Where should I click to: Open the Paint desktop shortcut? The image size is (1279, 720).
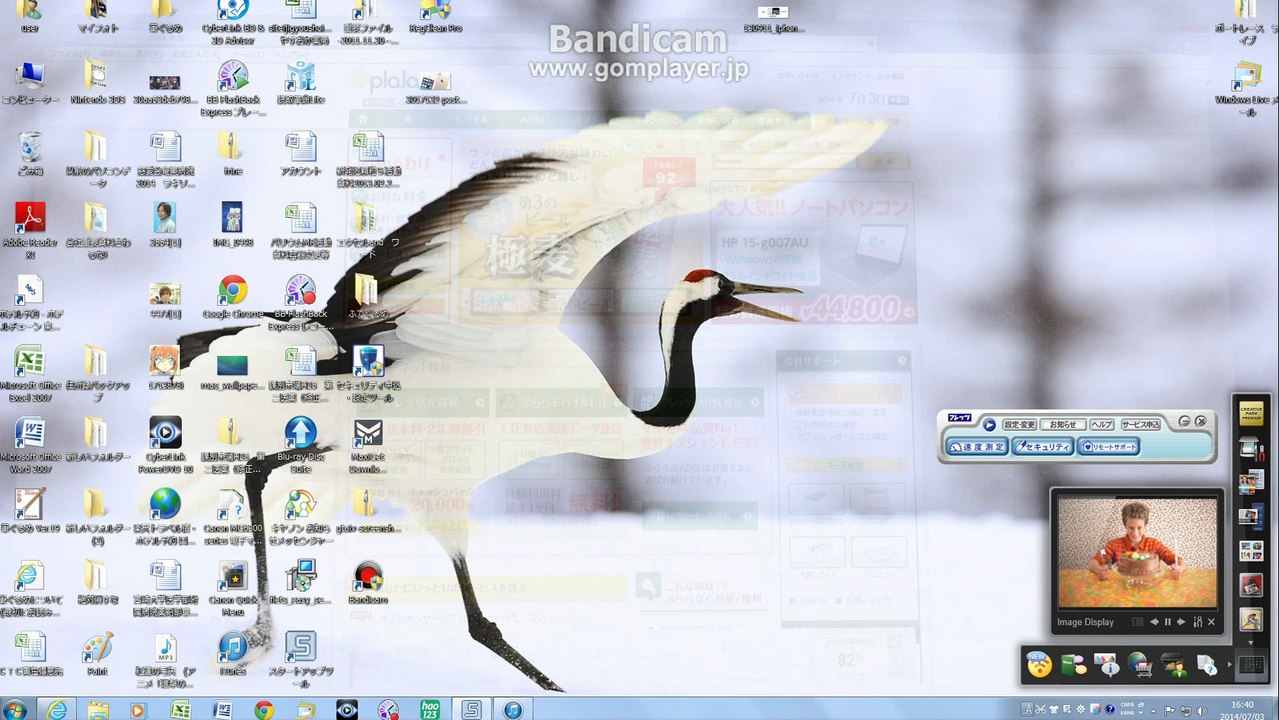(x=97, y=654)
